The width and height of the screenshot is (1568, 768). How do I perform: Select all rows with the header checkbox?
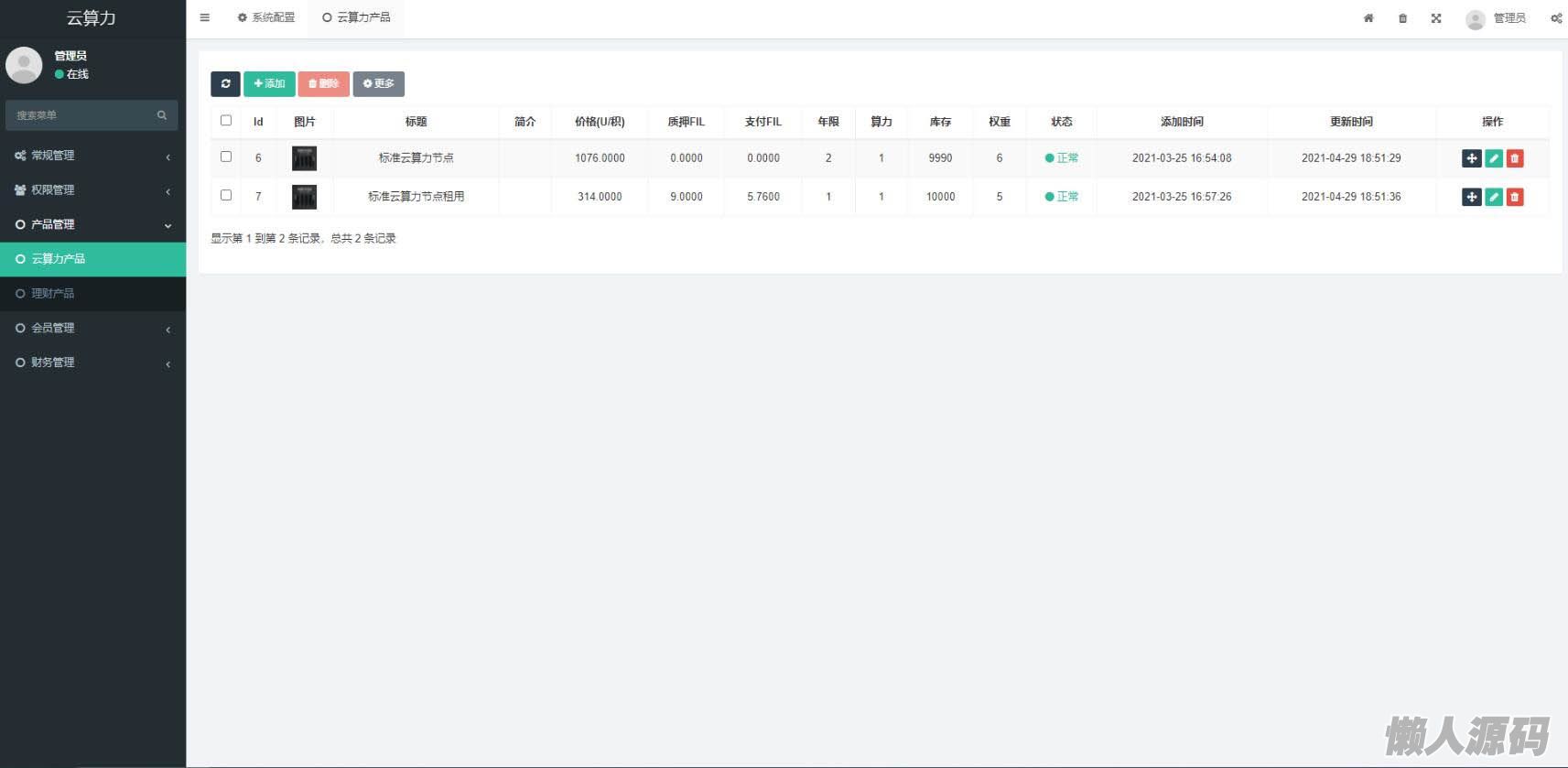tap(226, 120)
